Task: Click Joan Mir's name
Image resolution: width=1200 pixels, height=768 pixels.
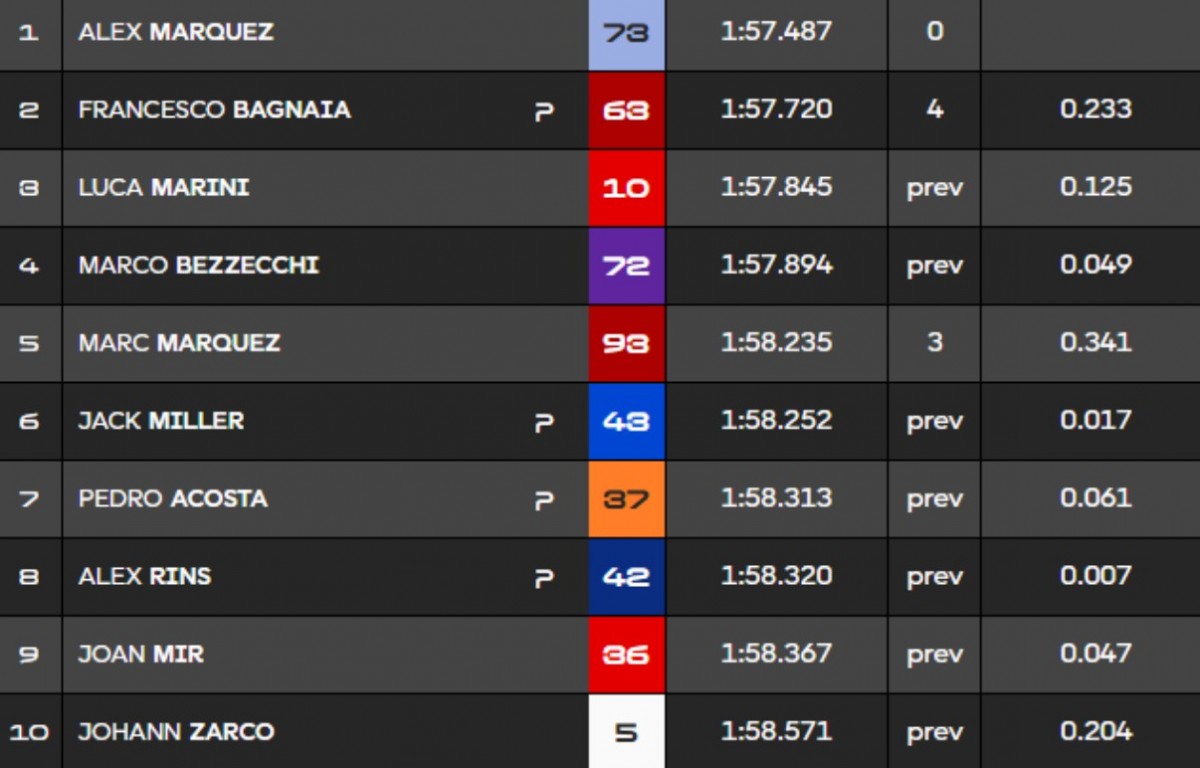Action: coord(141,655)
